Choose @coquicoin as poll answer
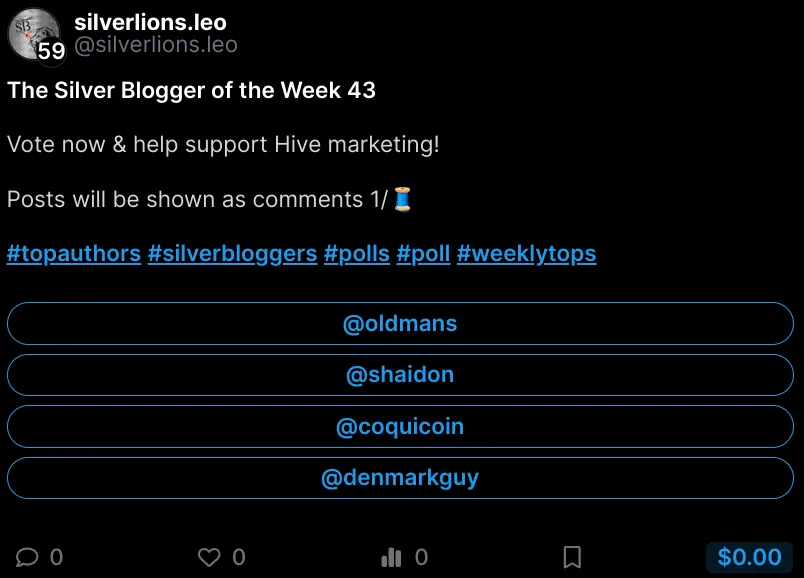The image size is (804, 578). point(400,427)
